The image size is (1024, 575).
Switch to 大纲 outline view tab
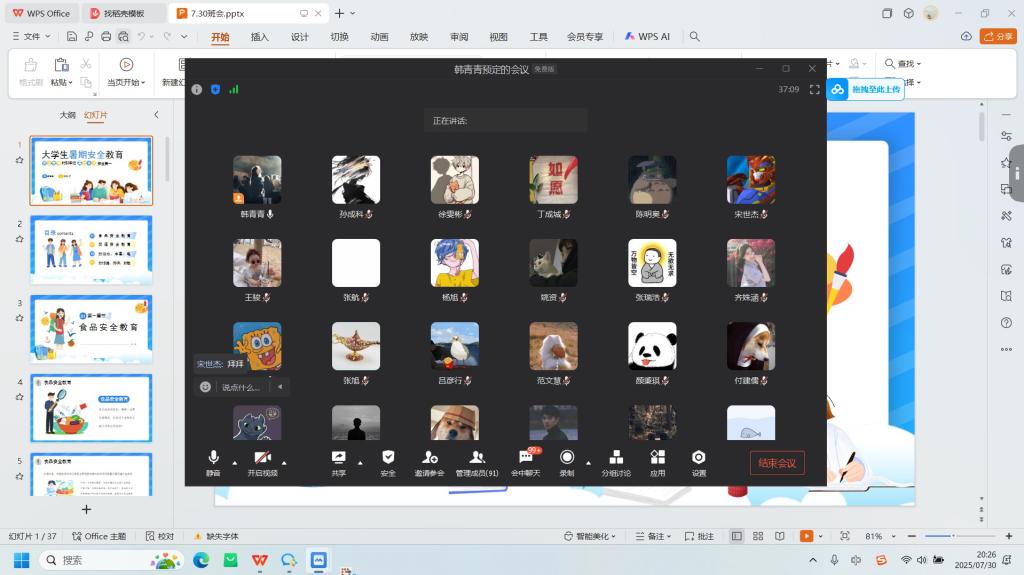click(68, 115)
